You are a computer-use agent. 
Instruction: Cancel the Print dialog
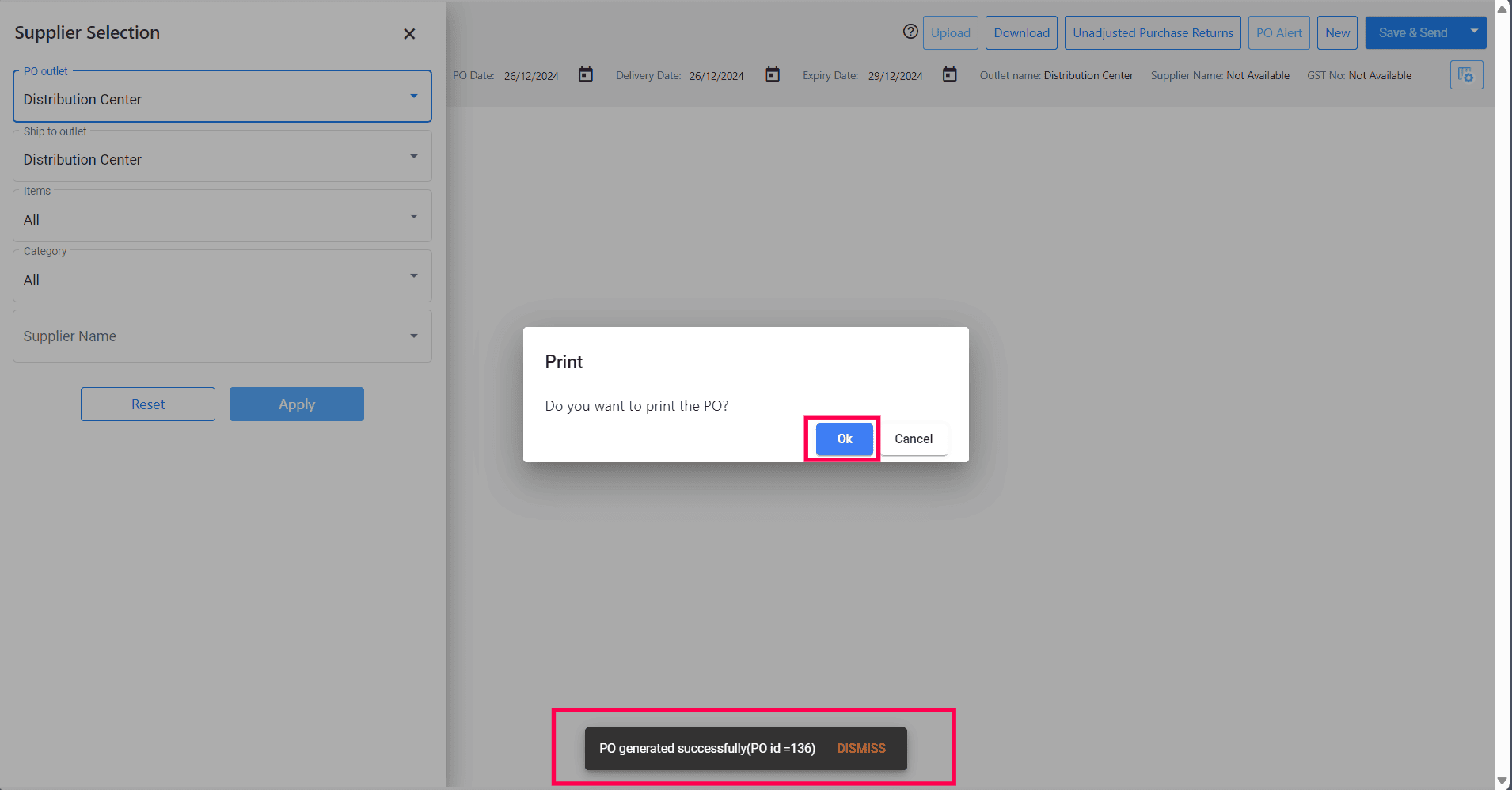point(914,439)
